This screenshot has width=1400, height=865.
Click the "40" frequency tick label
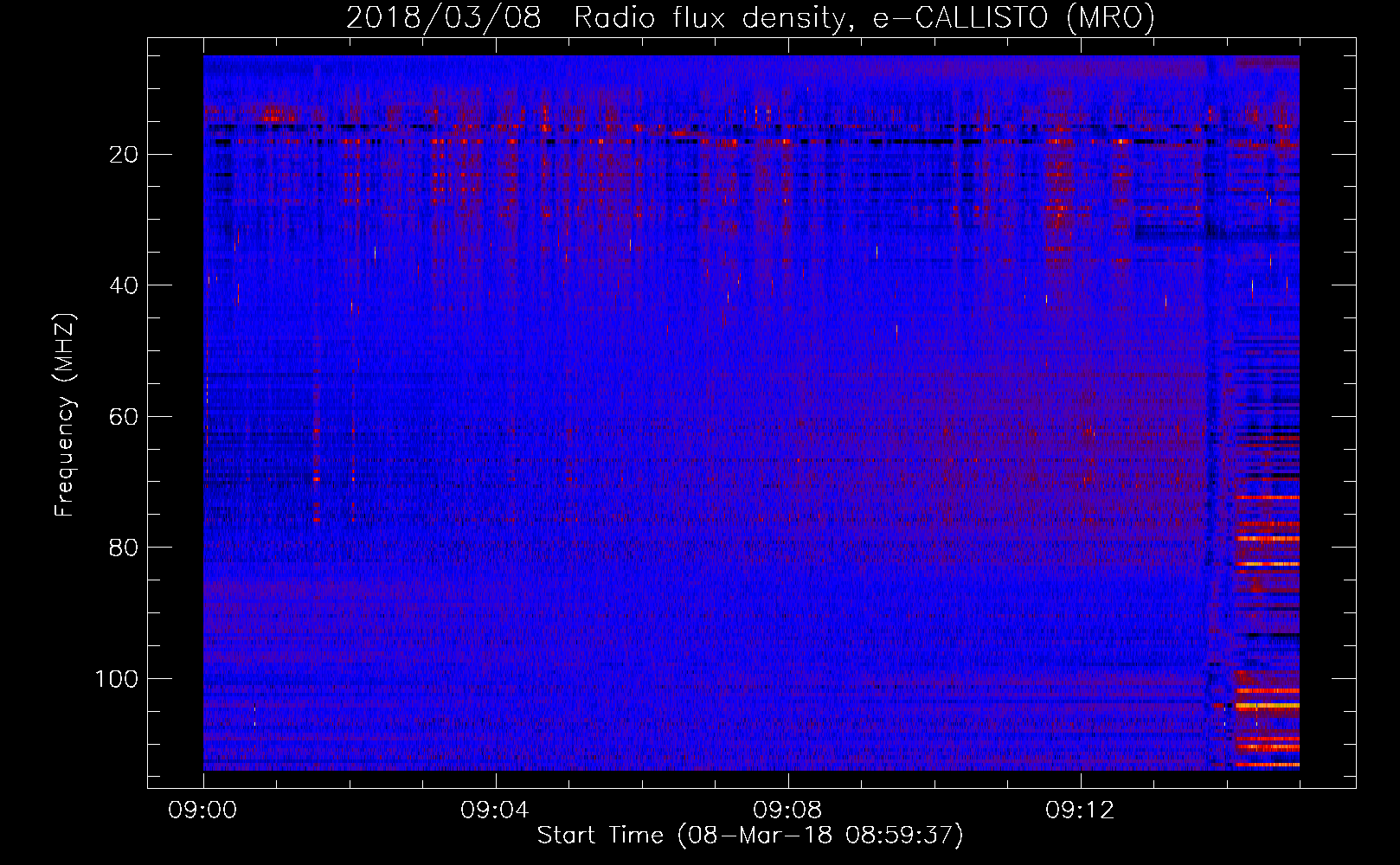125,285
